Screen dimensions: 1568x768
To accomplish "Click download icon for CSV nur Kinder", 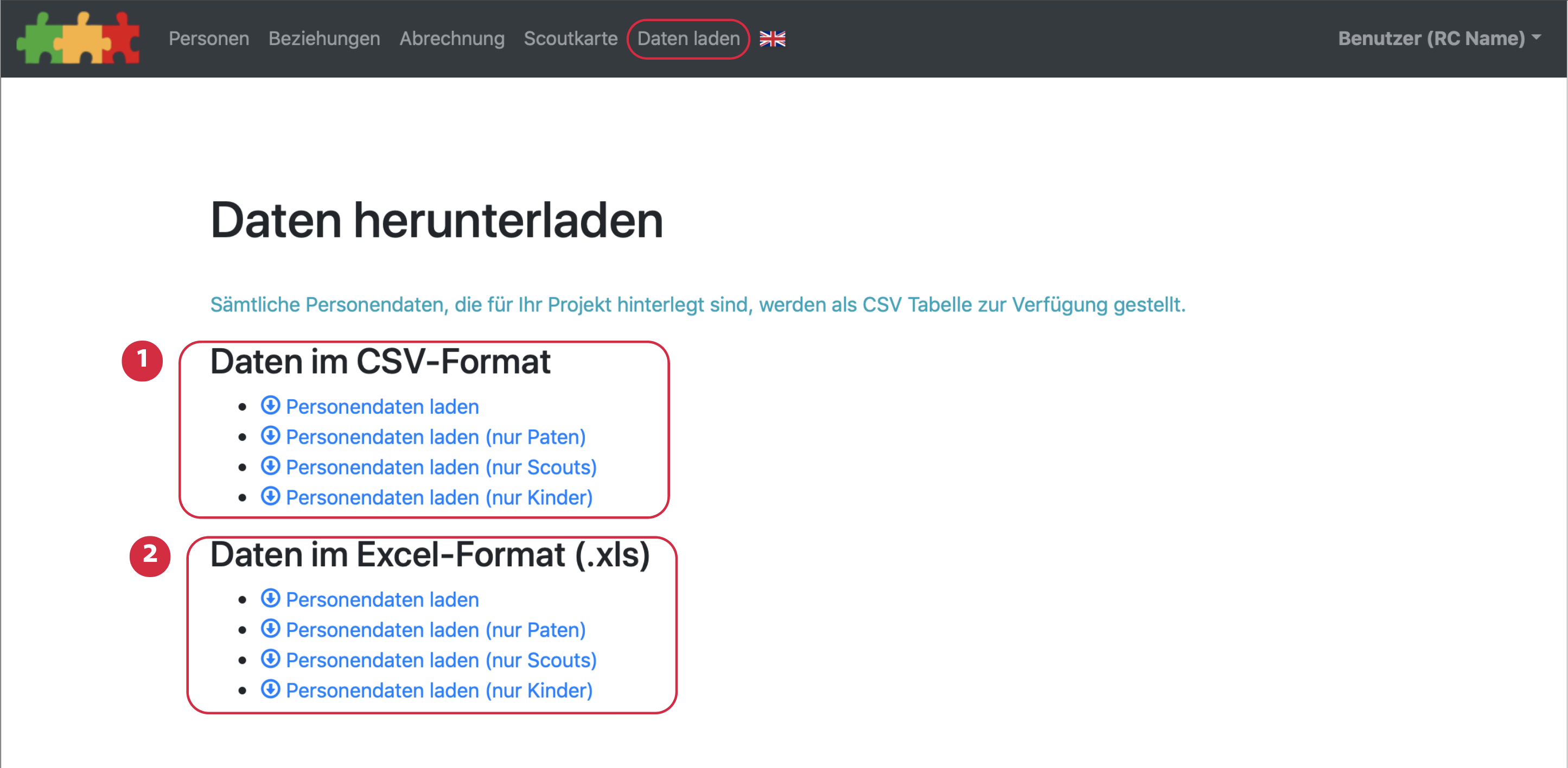I will pos(270,497).
